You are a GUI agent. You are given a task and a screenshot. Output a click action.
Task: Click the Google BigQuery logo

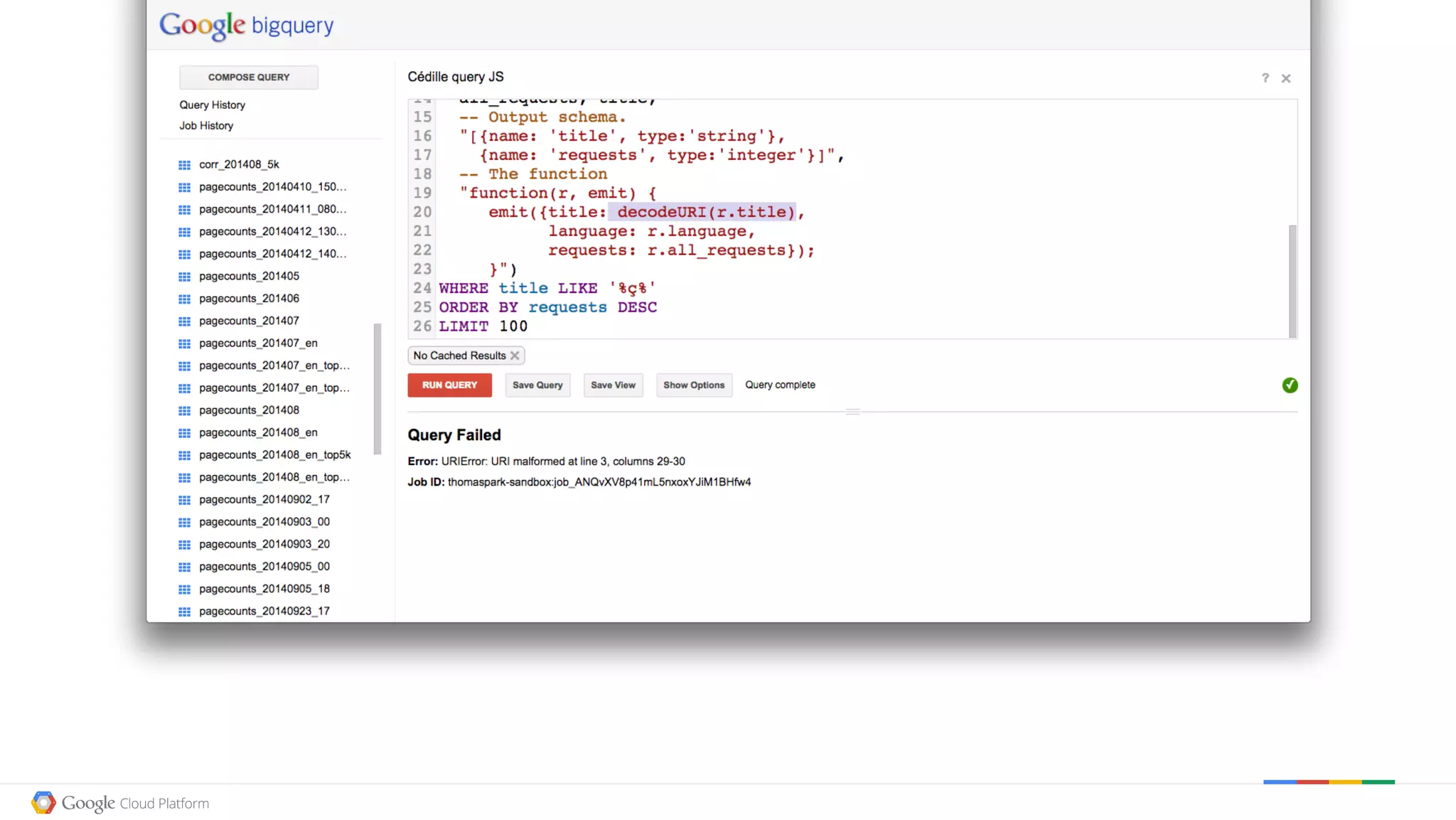click(246, 26)
